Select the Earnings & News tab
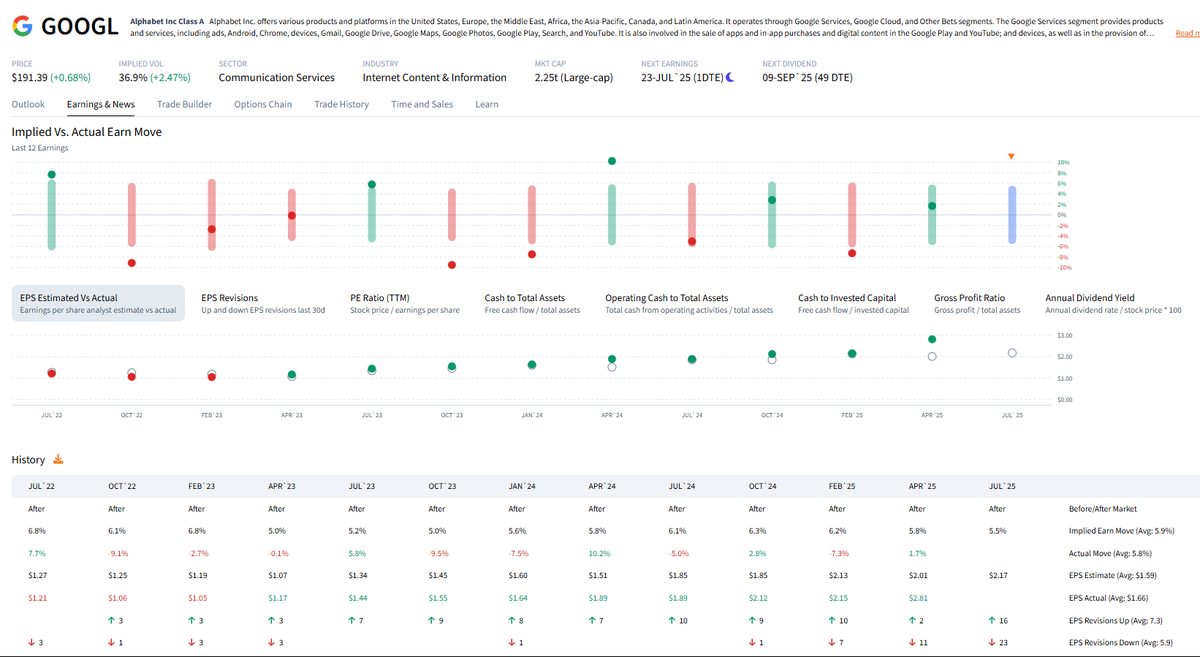 coord(101,104)
